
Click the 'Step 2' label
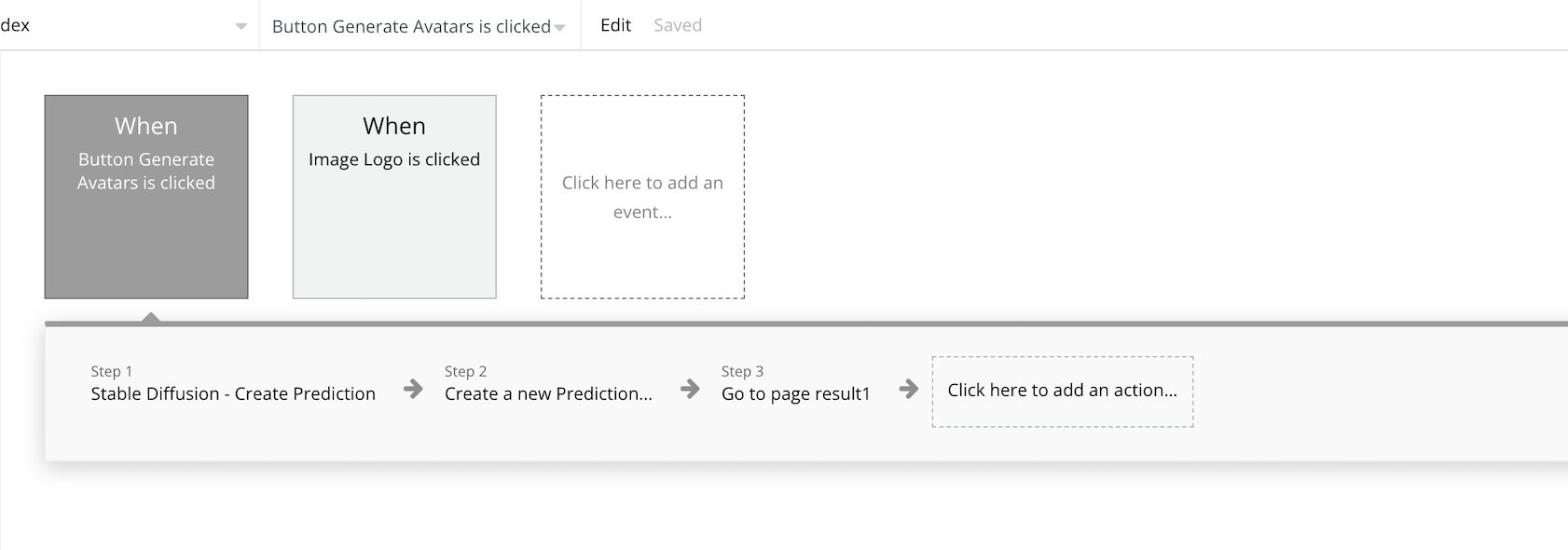click(x=466, y=371)
